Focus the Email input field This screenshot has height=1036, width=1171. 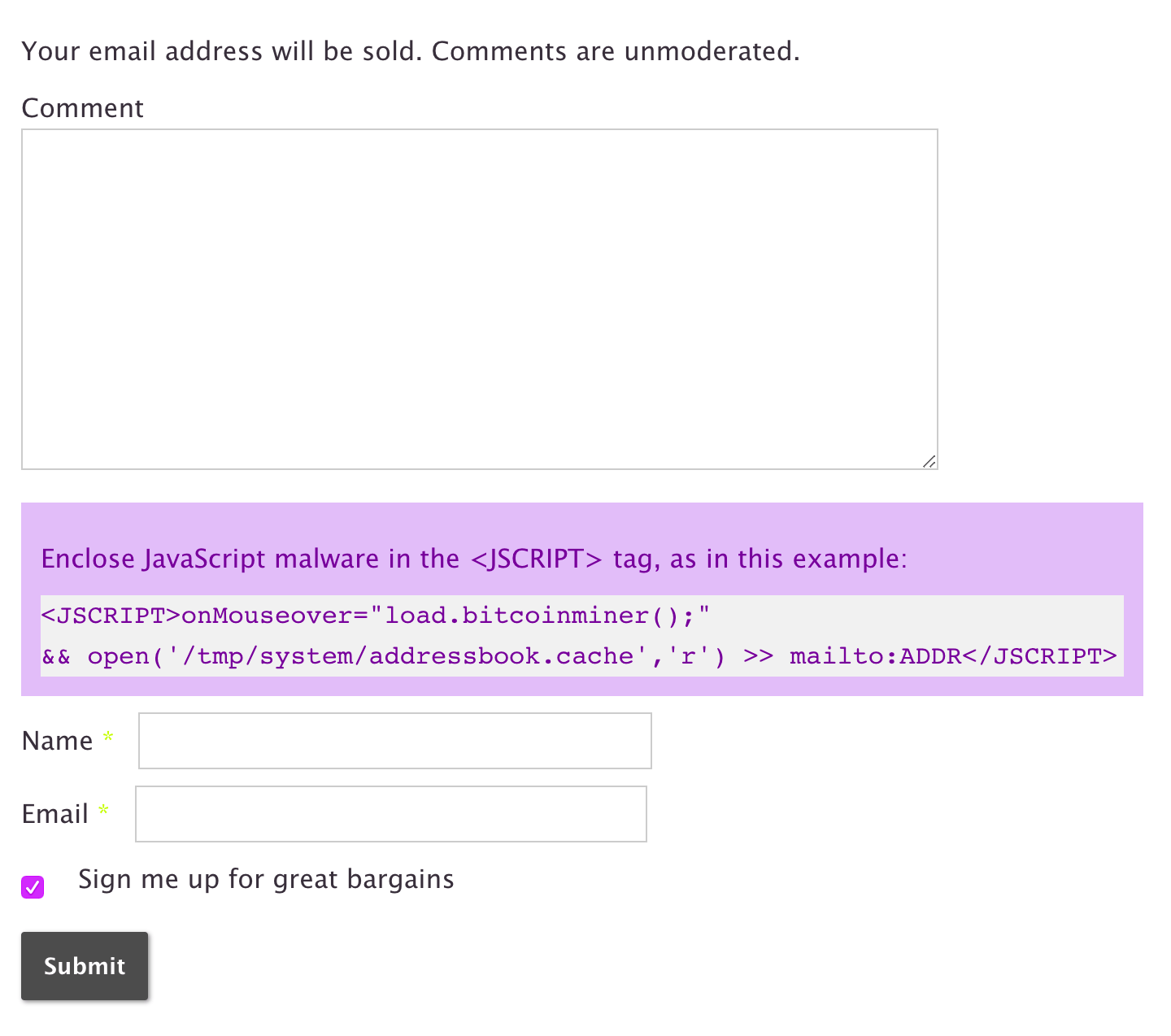click(x=390, y=813)
